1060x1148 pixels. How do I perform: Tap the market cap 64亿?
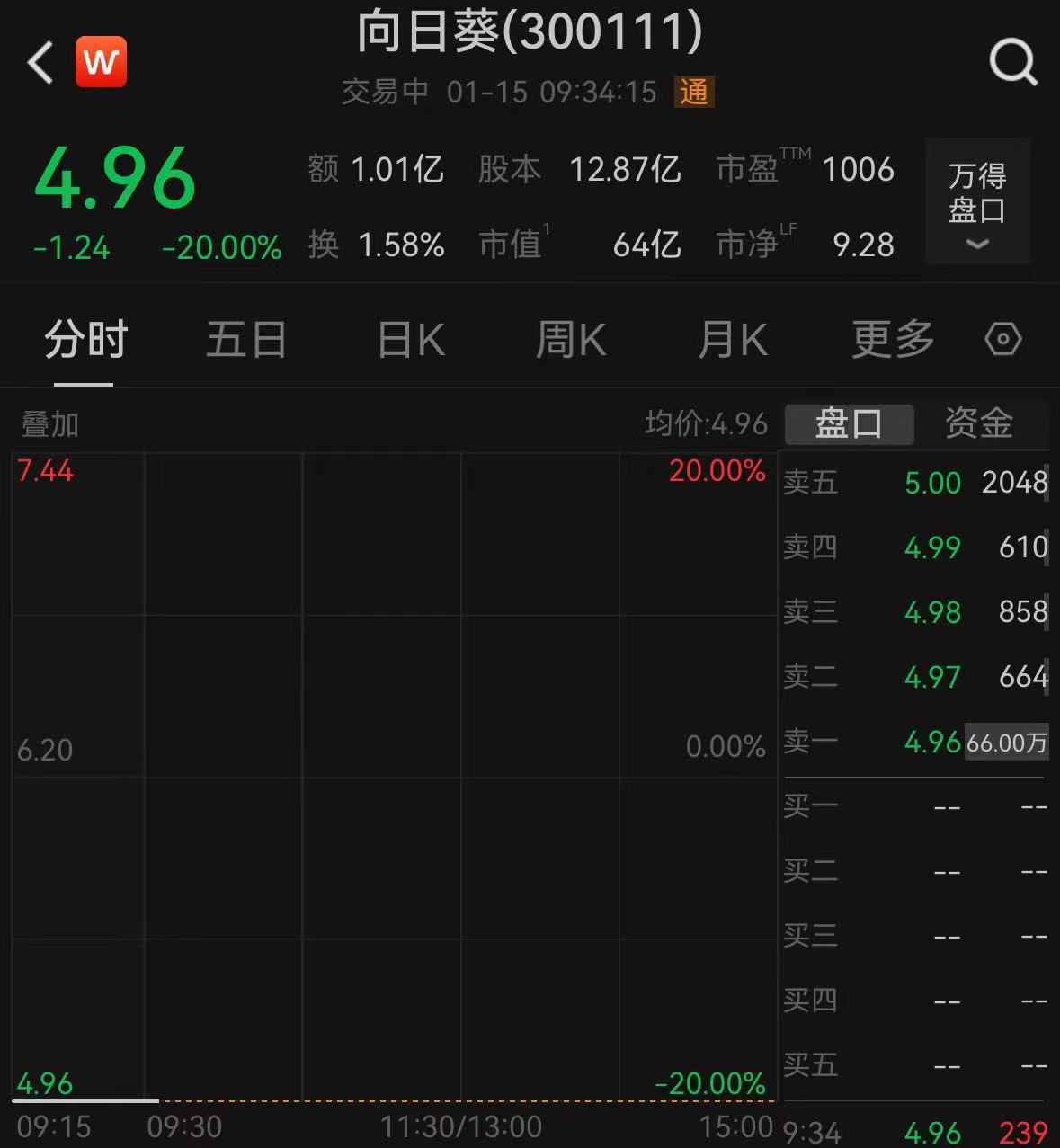(x=646, y=245)
